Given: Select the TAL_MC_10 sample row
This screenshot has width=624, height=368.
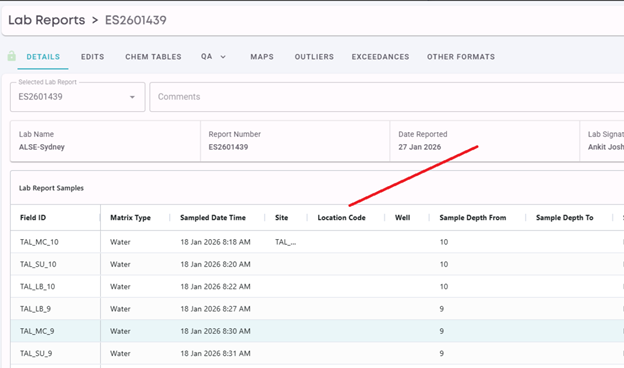Looking at the screenshot, I should click(317, 242).
